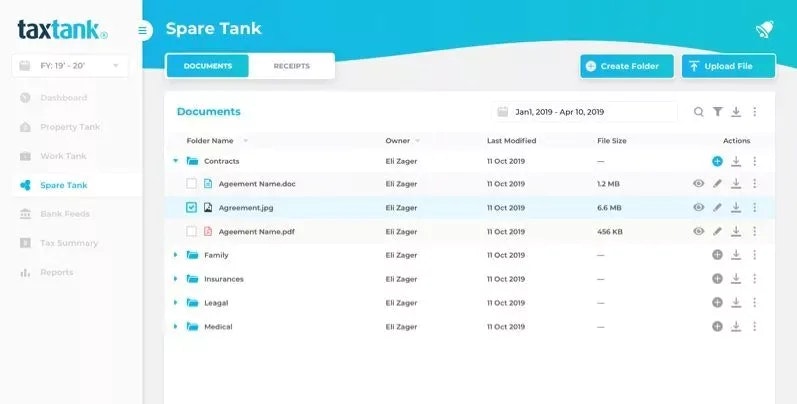Preview Ageement Name.doc with eye icon
The image size is (797, 404).
click(x=698, y=183)
